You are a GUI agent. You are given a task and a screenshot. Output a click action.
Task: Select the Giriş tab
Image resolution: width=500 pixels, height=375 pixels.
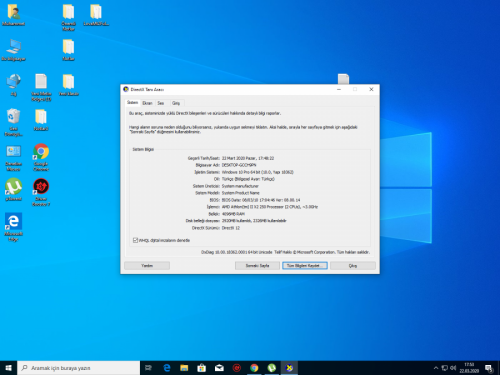click(x=176, y=103)
